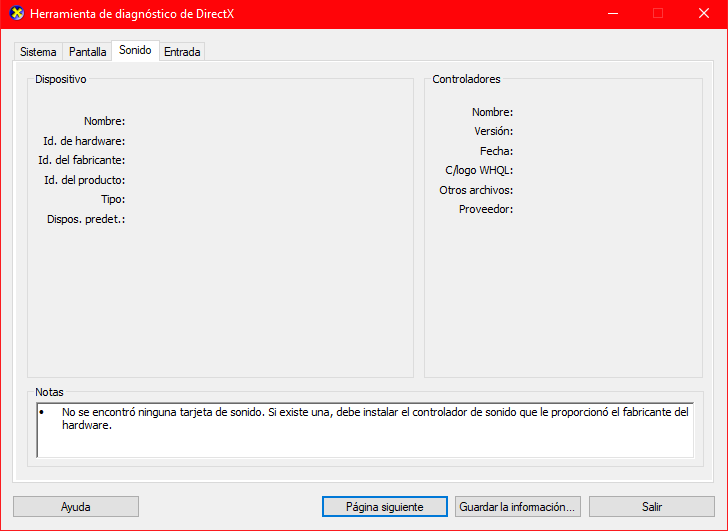Click the 'Dispos. predet.:' label
This screenshot has height=531, width=728.
point(86,219)
